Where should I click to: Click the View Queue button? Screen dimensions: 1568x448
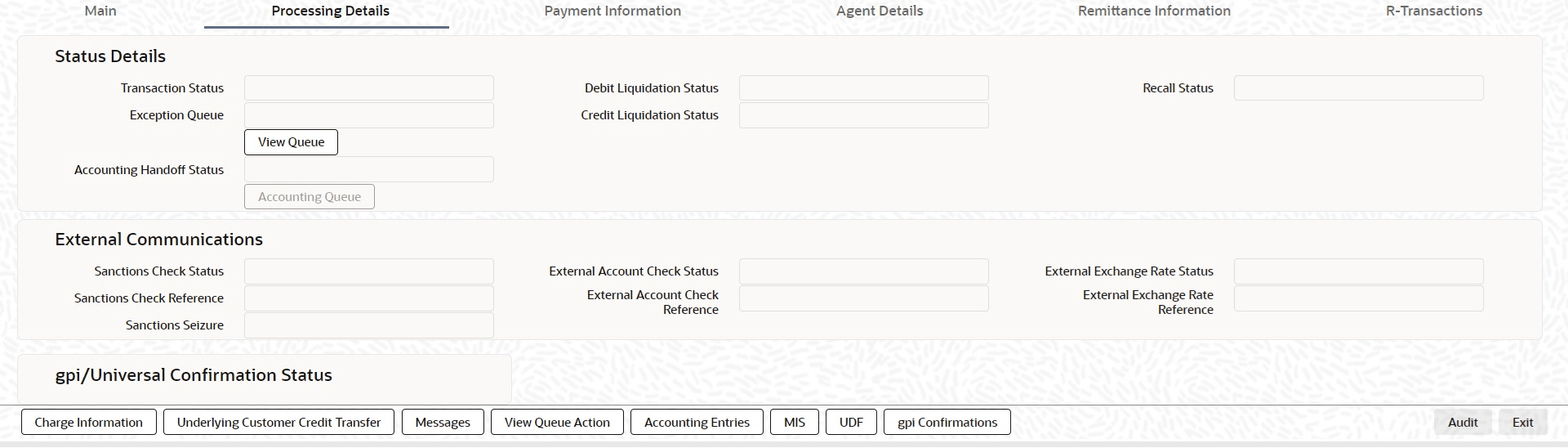(x=291, y=142)
